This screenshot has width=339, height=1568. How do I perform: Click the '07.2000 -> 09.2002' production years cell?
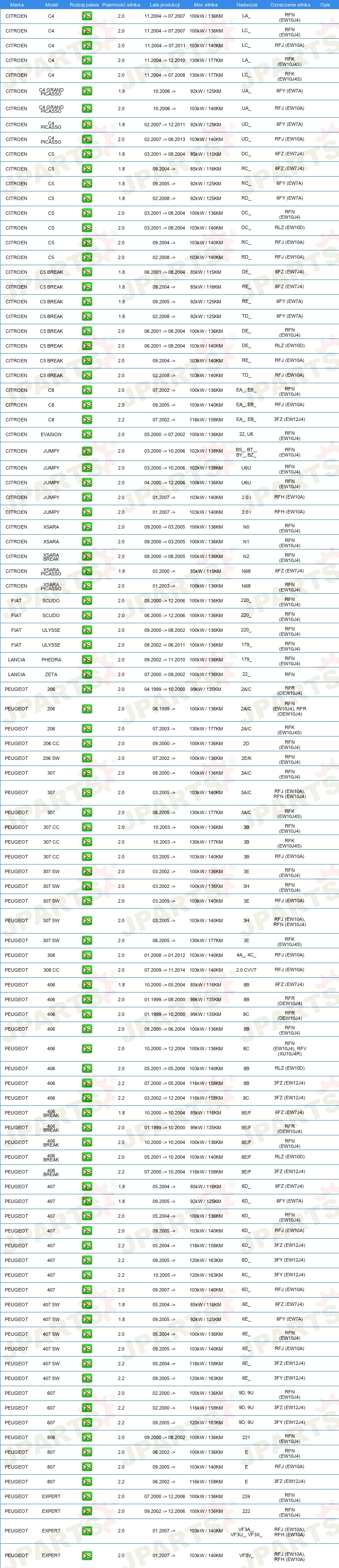point(165,674)
